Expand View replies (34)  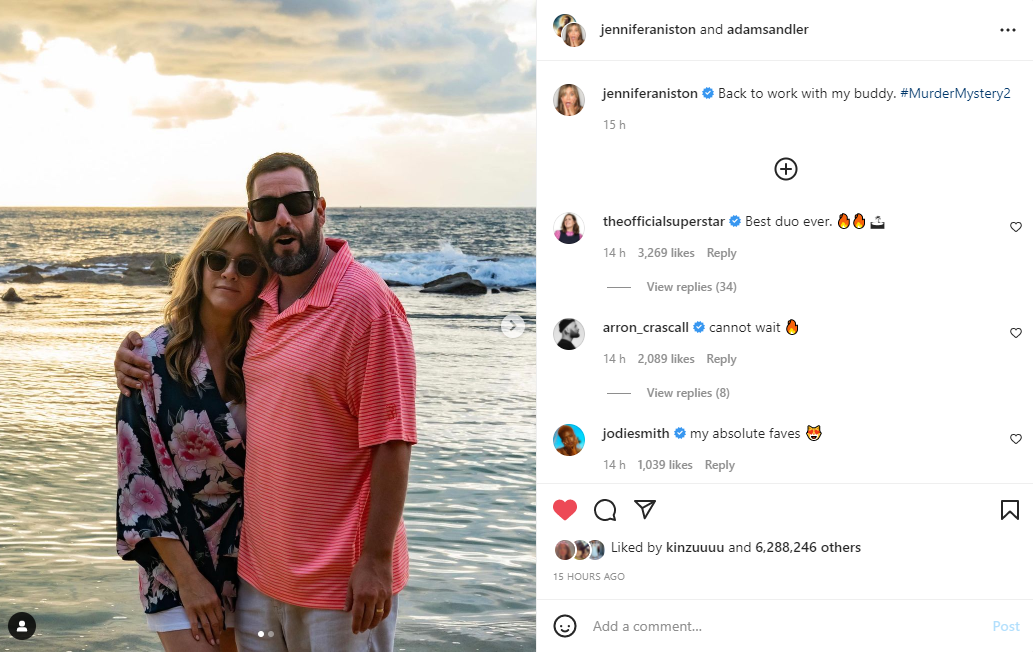coord(691,287)
